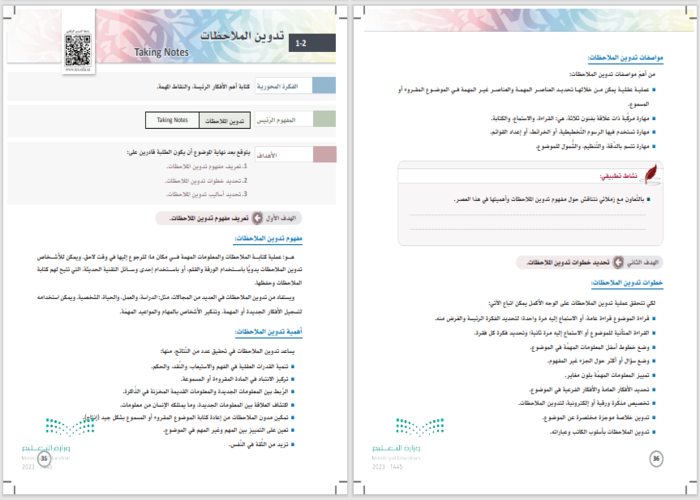Click the large banner title 'تدوين الملاحظات'

click(242, 37)
